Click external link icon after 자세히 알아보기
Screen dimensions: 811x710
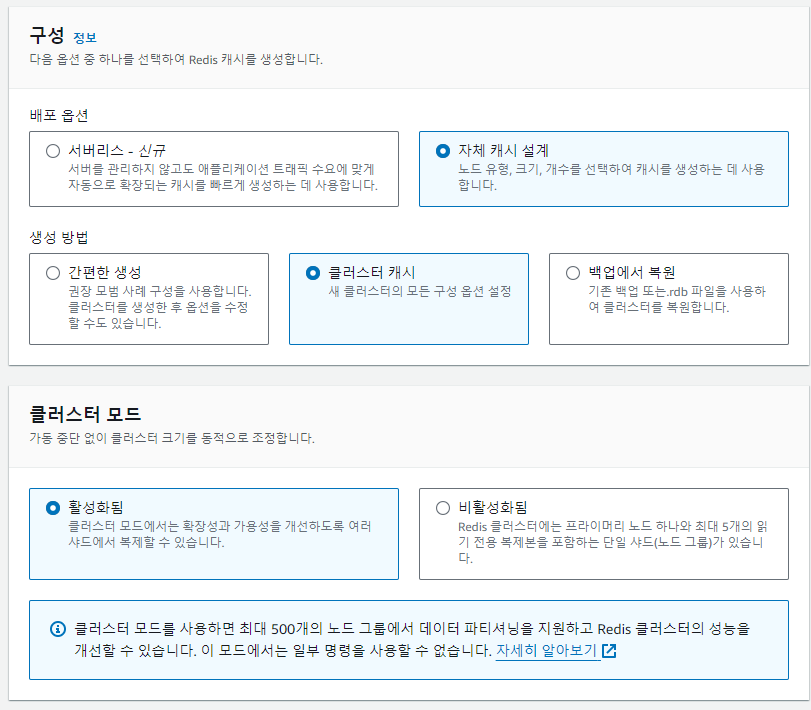point(609,651)
